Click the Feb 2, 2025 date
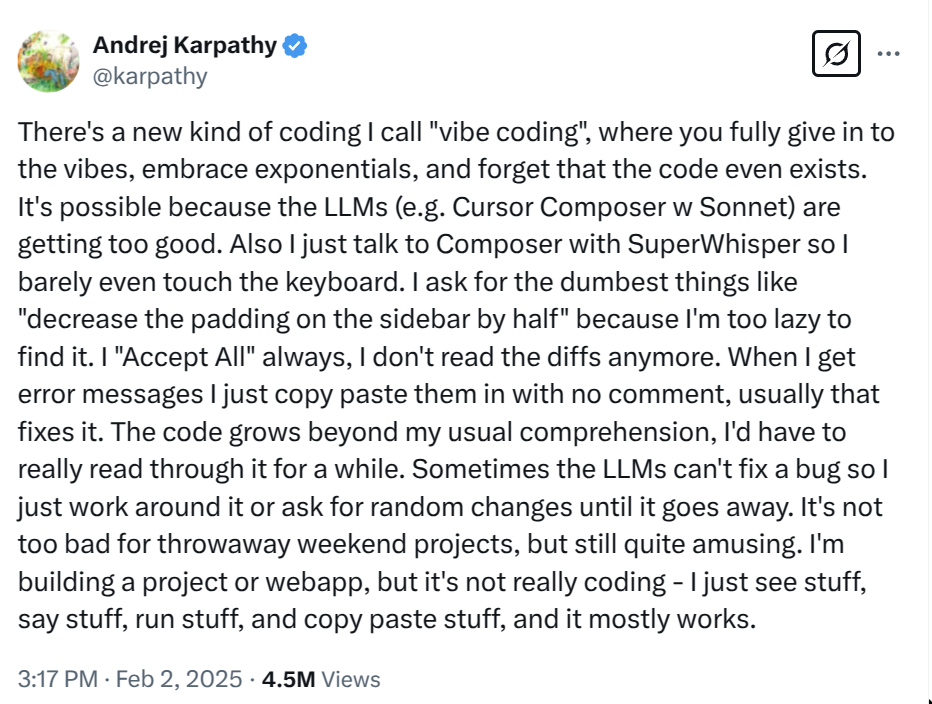Screen dimensions: 932x704 [179, 679]
